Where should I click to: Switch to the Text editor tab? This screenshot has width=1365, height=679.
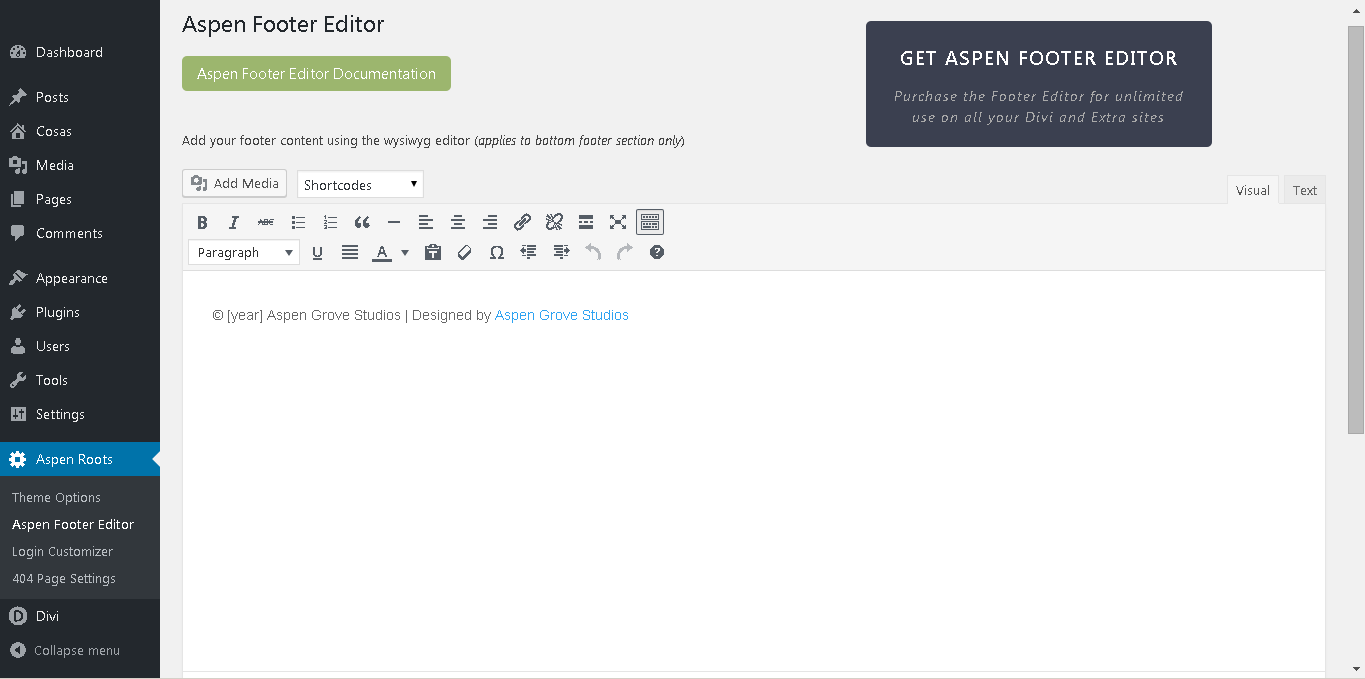click(x=1305, y=190)
